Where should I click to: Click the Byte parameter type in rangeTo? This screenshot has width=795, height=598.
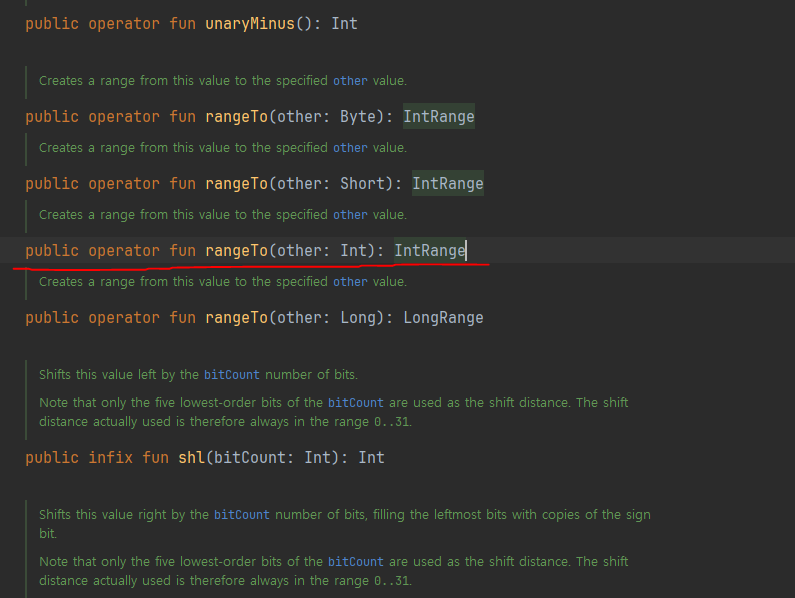(357, 117)
